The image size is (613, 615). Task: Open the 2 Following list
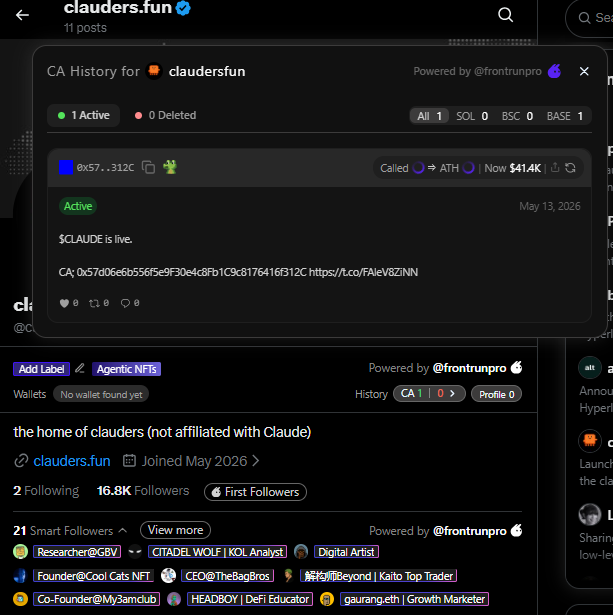click(x=46, y=491)
